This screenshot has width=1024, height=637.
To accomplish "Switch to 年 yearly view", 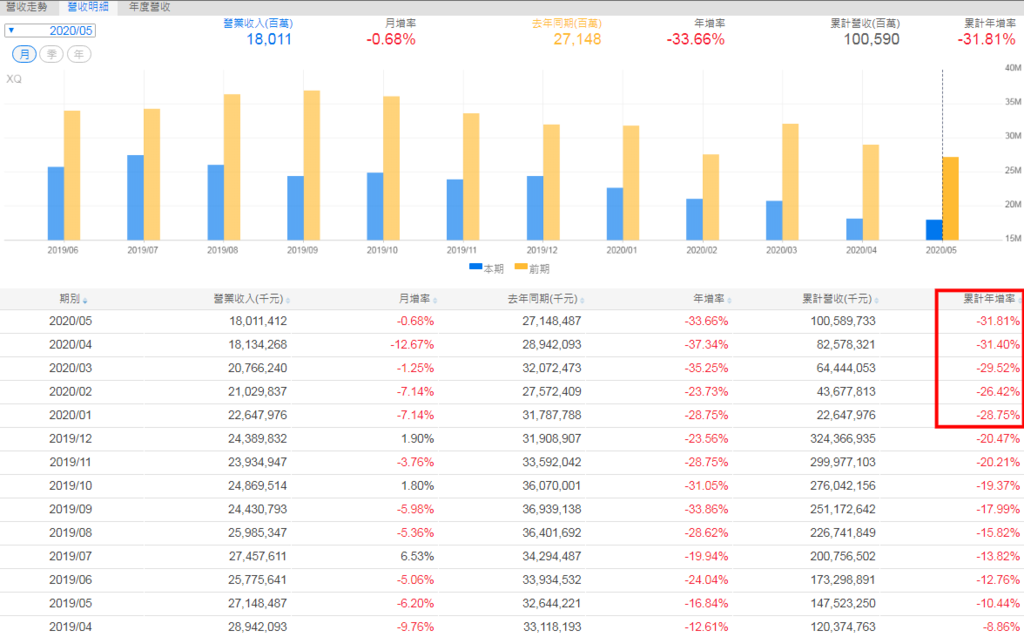I will [x=79, y=54].
